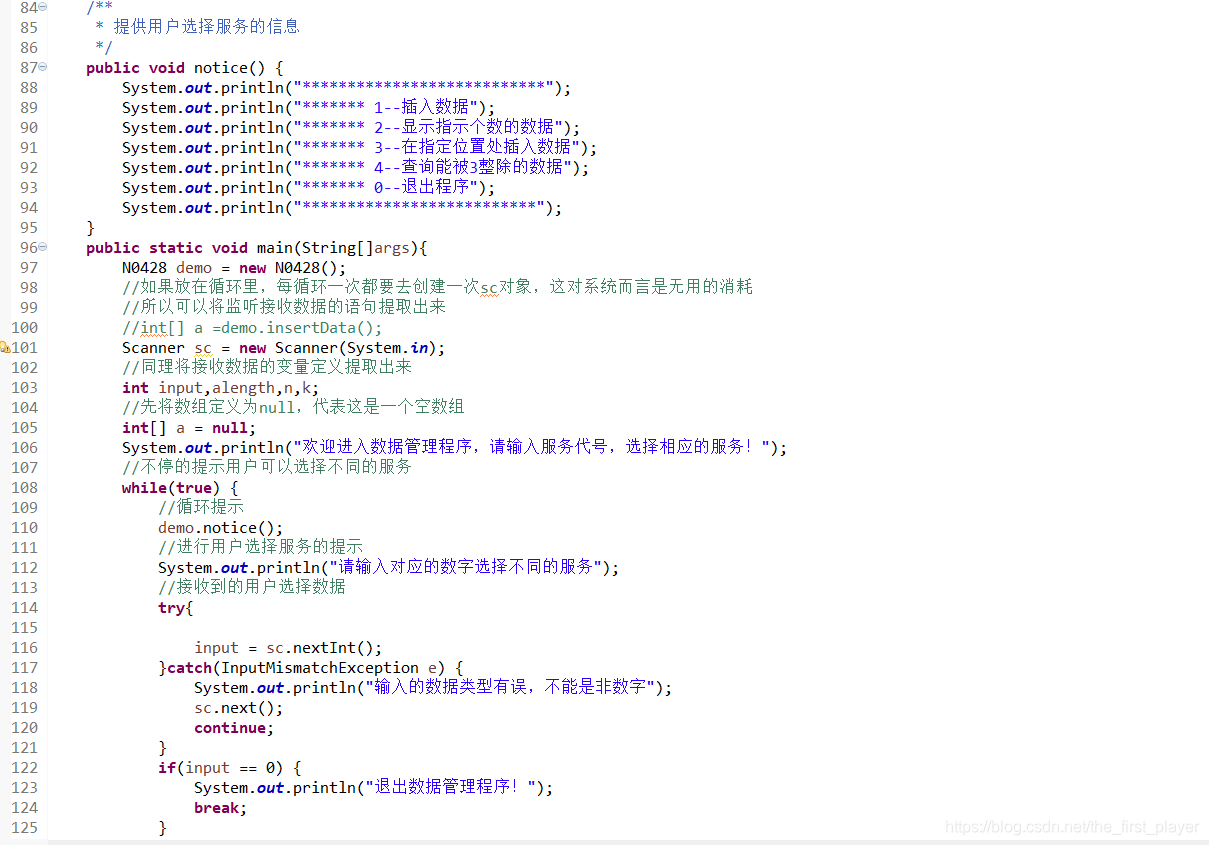Click the comment 接收到的用户选择数据
The height and width of the screenshot is (845, 1209).
252,587
